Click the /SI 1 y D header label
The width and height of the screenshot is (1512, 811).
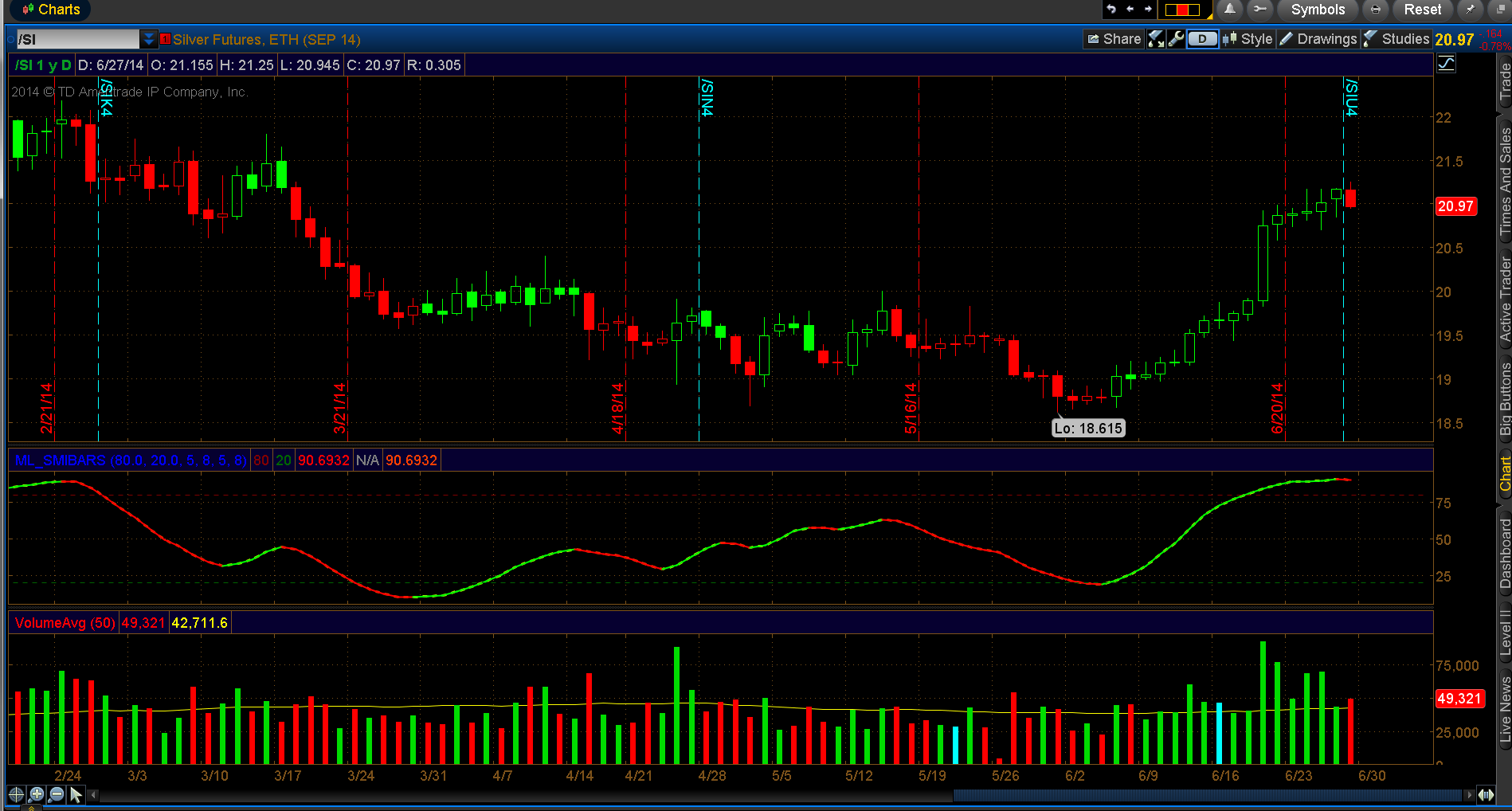click(43, 65)
